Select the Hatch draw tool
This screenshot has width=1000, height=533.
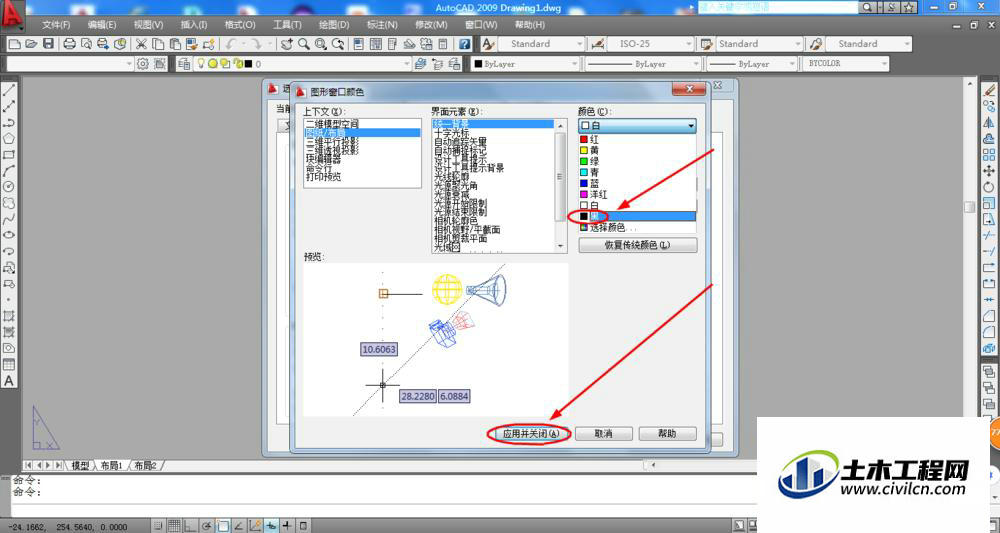tap(9, 316)
